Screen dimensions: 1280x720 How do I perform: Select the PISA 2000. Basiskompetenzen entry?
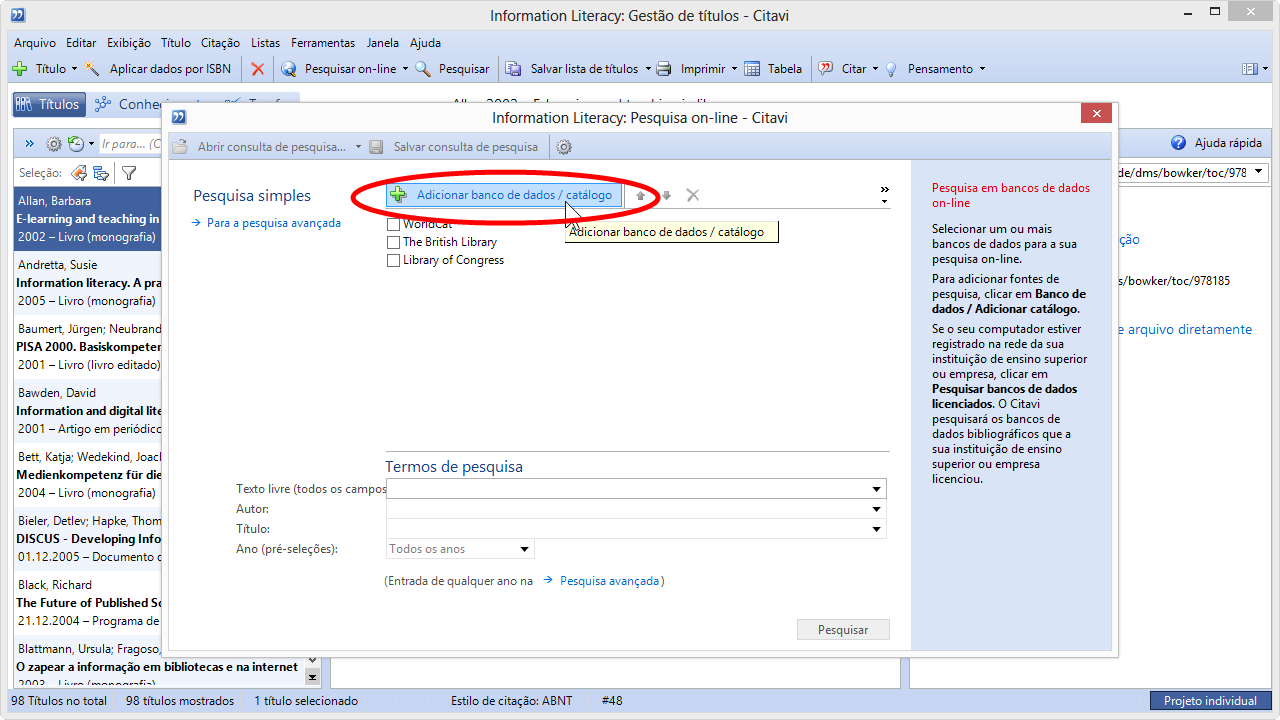pyautogui.click(x=88, y=347)
